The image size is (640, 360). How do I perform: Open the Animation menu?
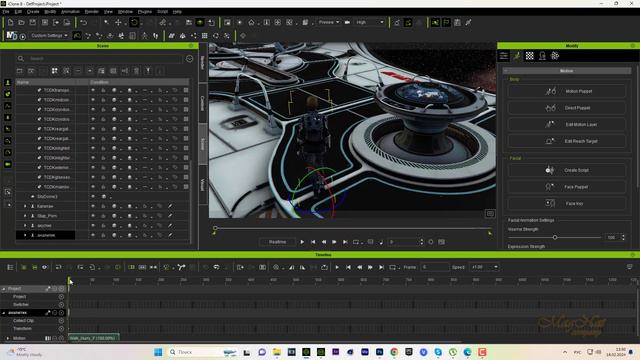(x=70, y=12)
